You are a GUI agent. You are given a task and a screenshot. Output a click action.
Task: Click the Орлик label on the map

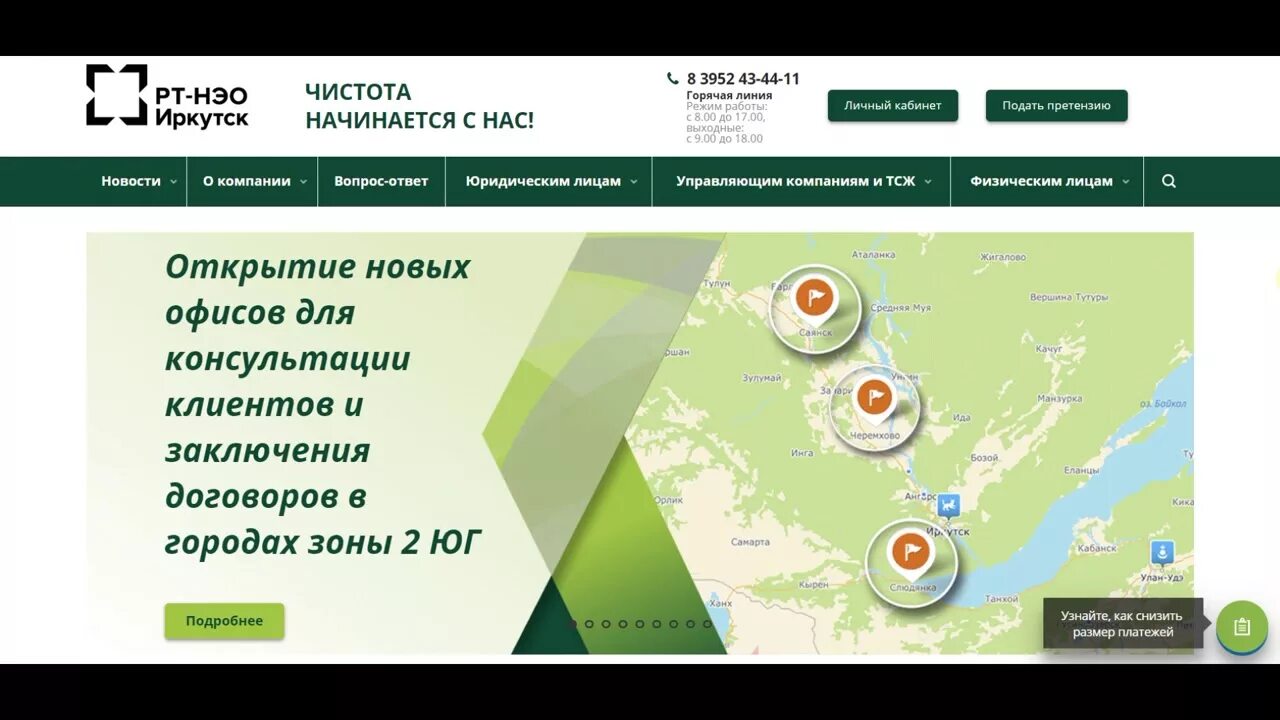(668, 500)
